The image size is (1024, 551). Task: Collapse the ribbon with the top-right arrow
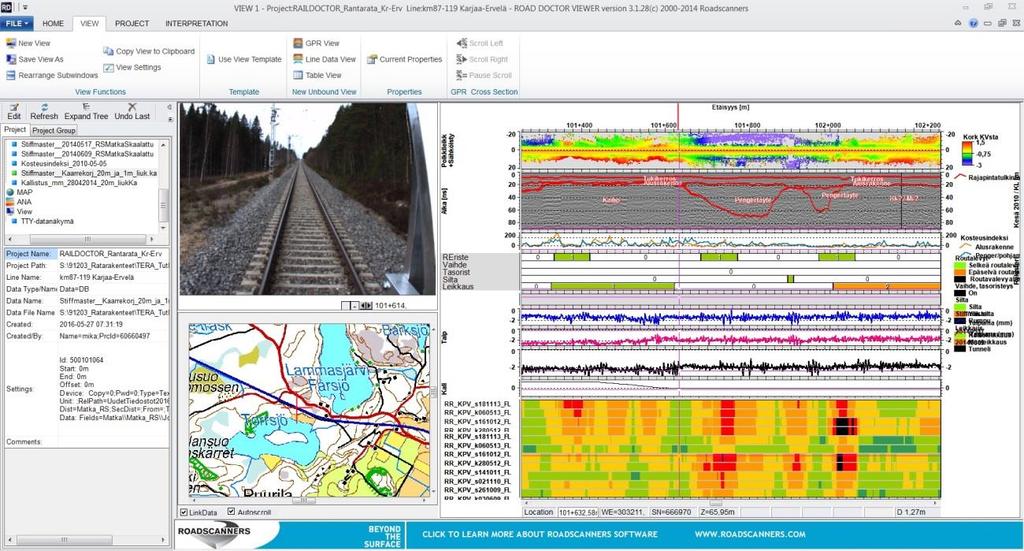click(x=958, y=23)
